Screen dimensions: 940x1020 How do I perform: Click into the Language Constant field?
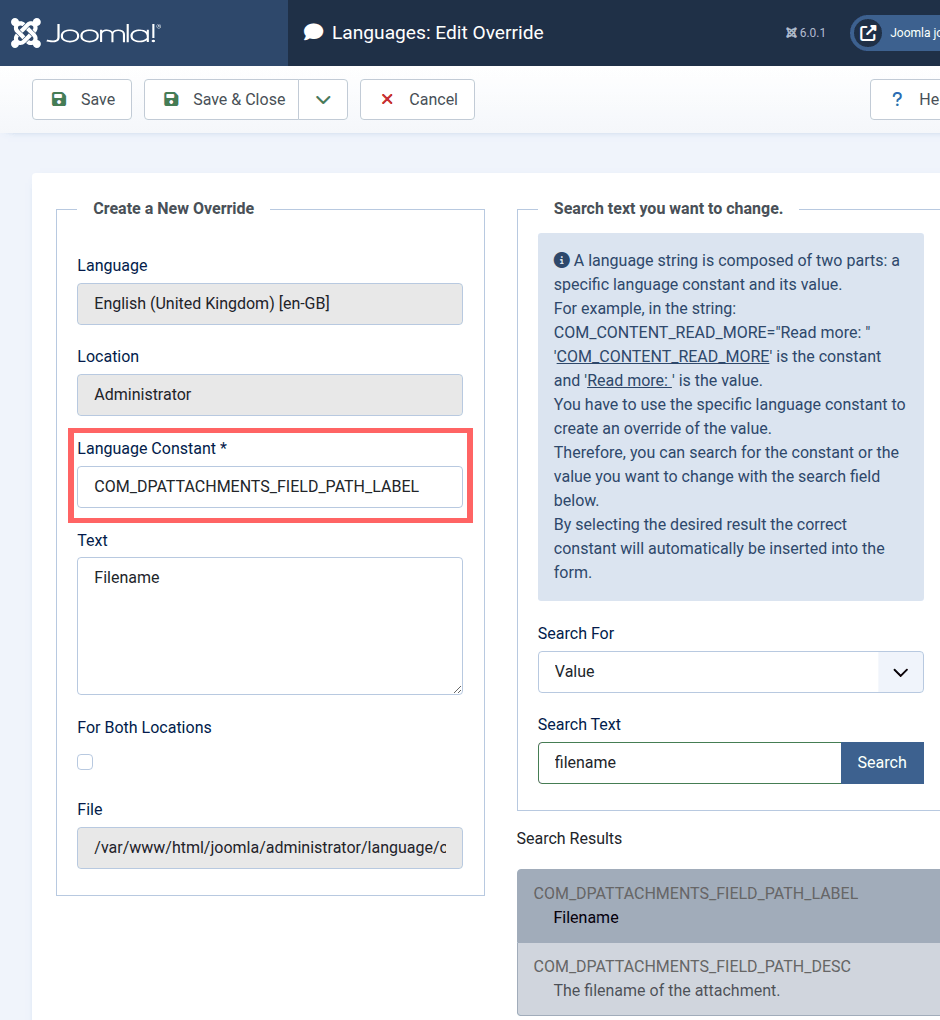(270, 487)
